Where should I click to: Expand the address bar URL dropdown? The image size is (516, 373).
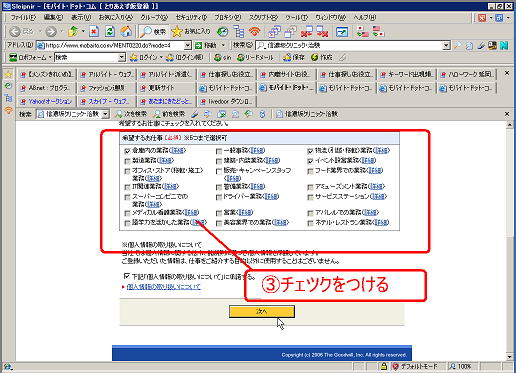(188, 45)
